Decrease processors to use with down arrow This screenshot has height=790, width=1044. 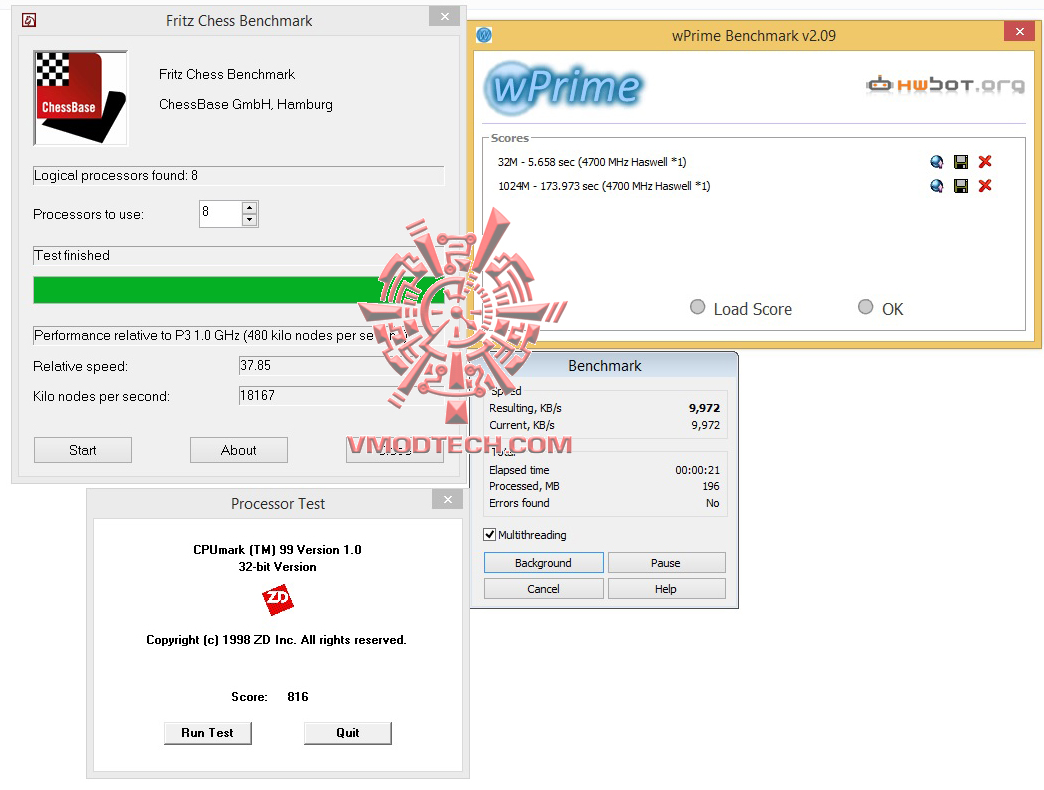250,220
